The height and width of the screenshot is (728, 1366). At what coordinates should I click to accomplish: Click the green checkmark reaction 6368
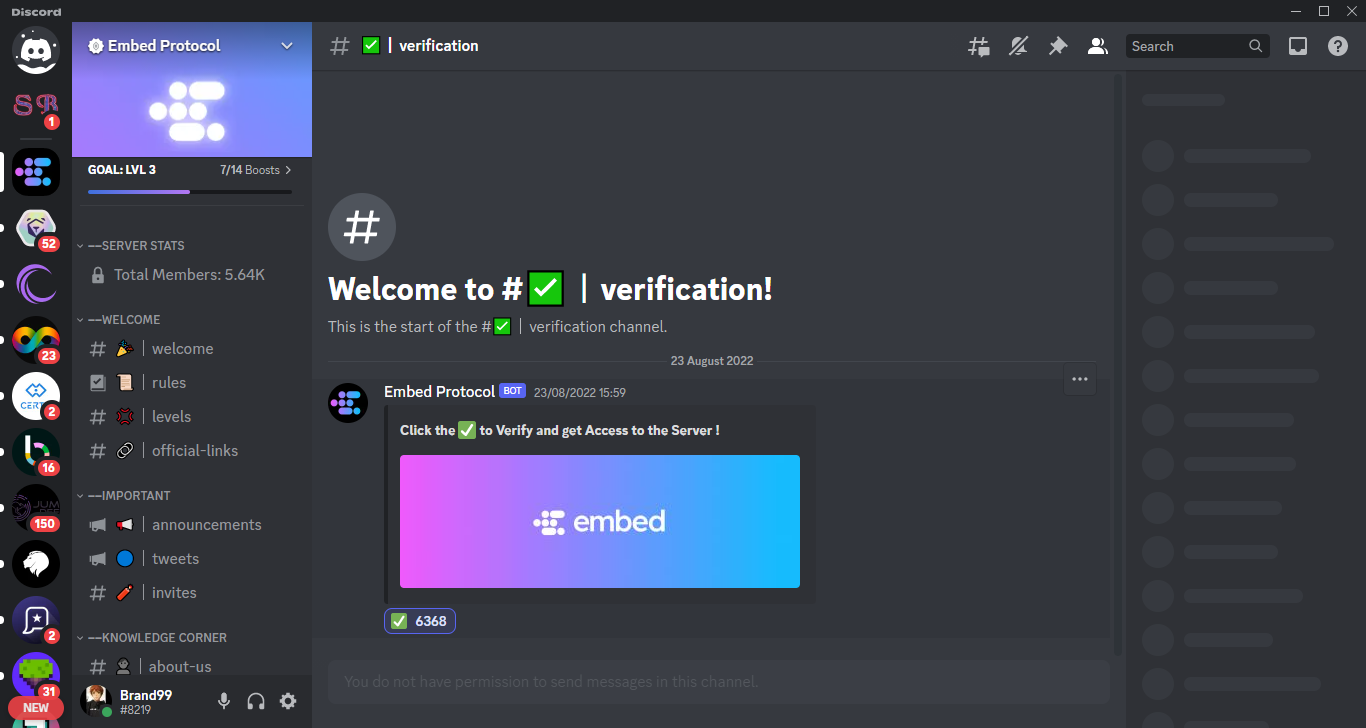pyautogui.click(x=419, y=621)
